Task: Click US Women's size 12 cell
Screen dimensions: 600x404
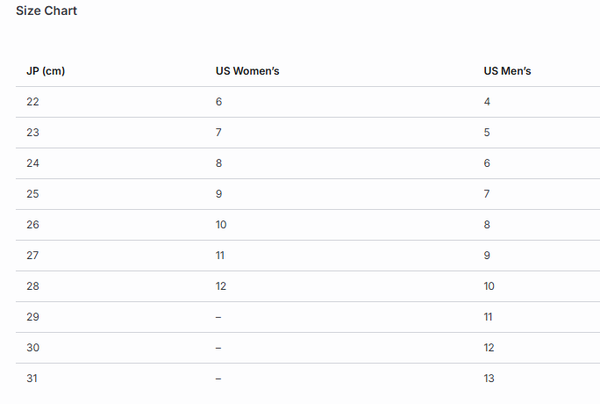Action: (x=221, y=287)
